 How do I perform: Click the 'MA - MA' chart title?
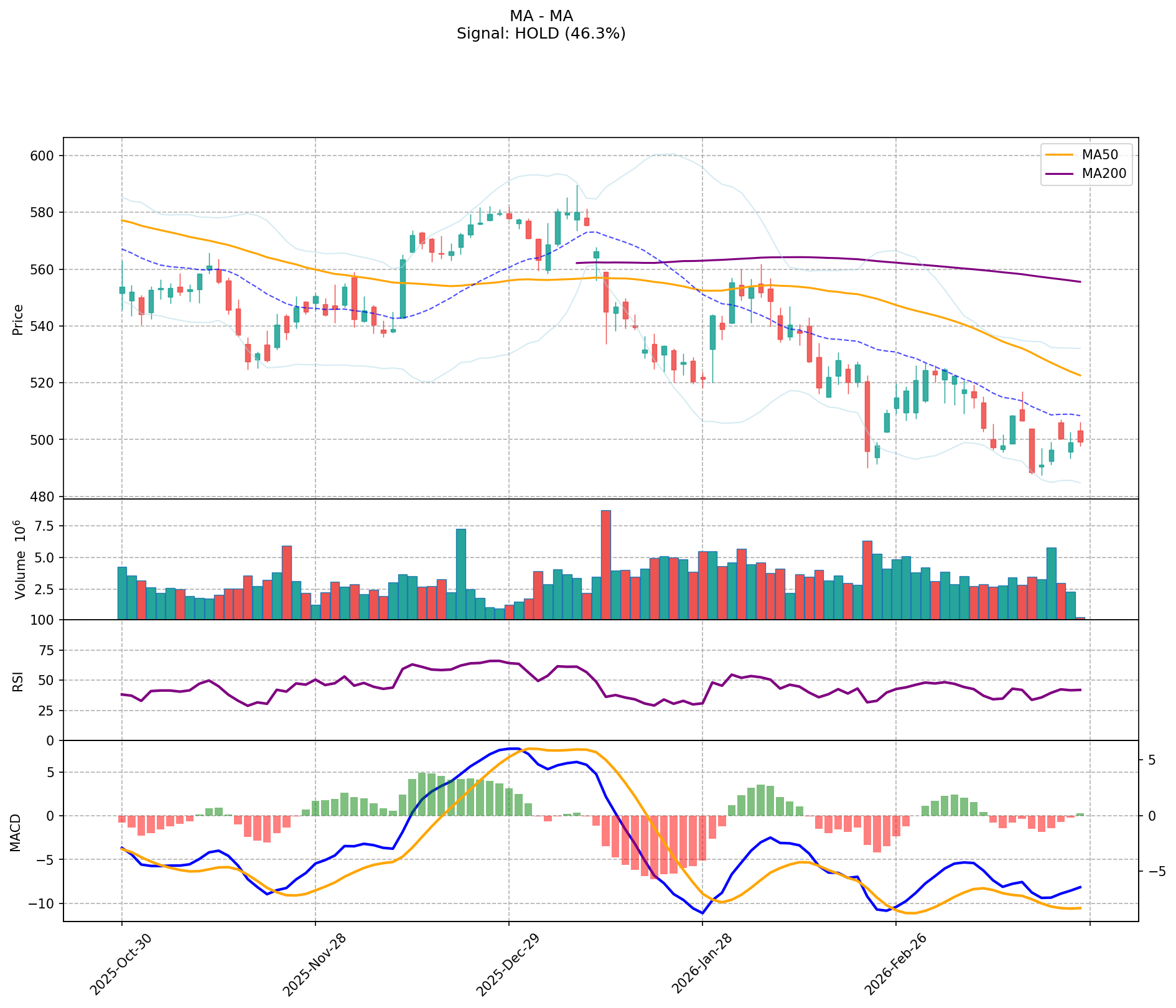(541, 16)
